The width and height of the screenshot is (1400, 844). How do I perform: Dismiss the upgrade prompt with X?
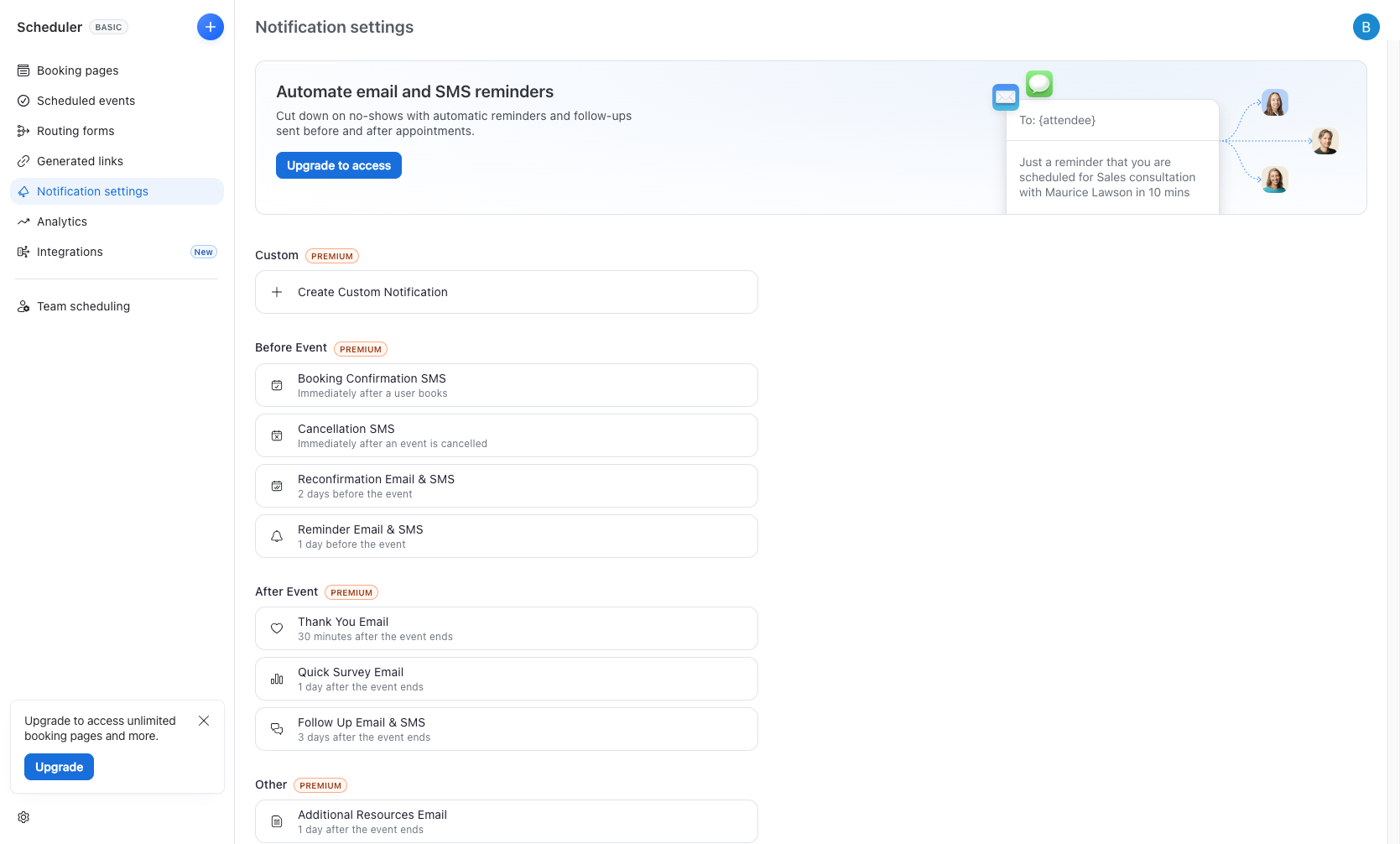(204, 721)
